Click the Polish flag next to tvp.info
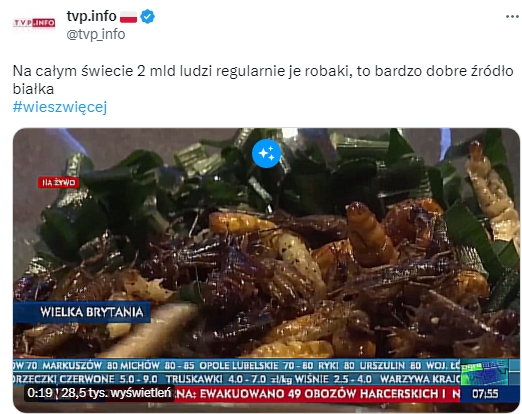This screenshot has height=414, width=522. tap(128, 17)
